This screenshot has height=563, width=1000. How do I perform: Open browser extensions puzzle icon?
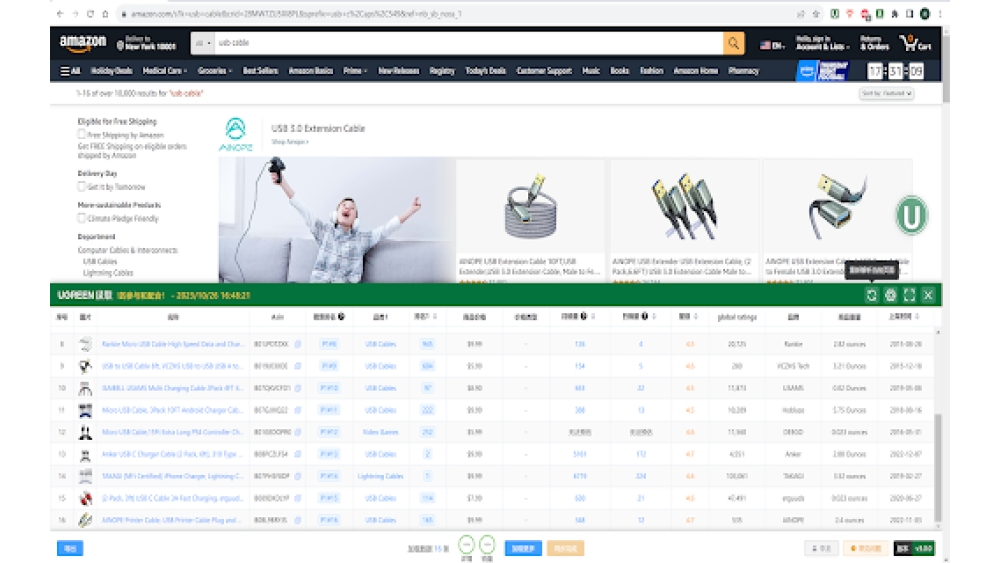(895, 13)
